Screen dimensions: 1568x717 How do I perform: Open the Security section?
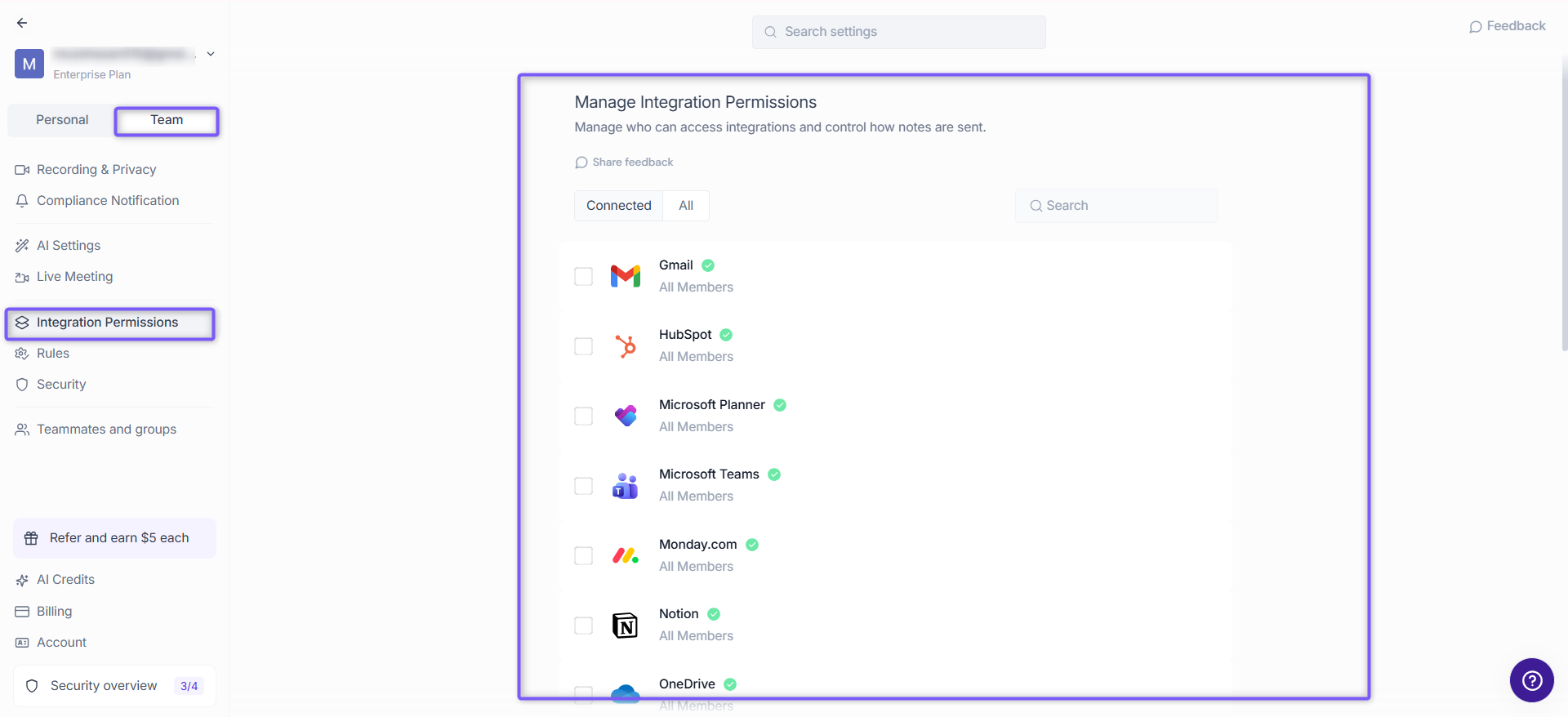(61, 384)
